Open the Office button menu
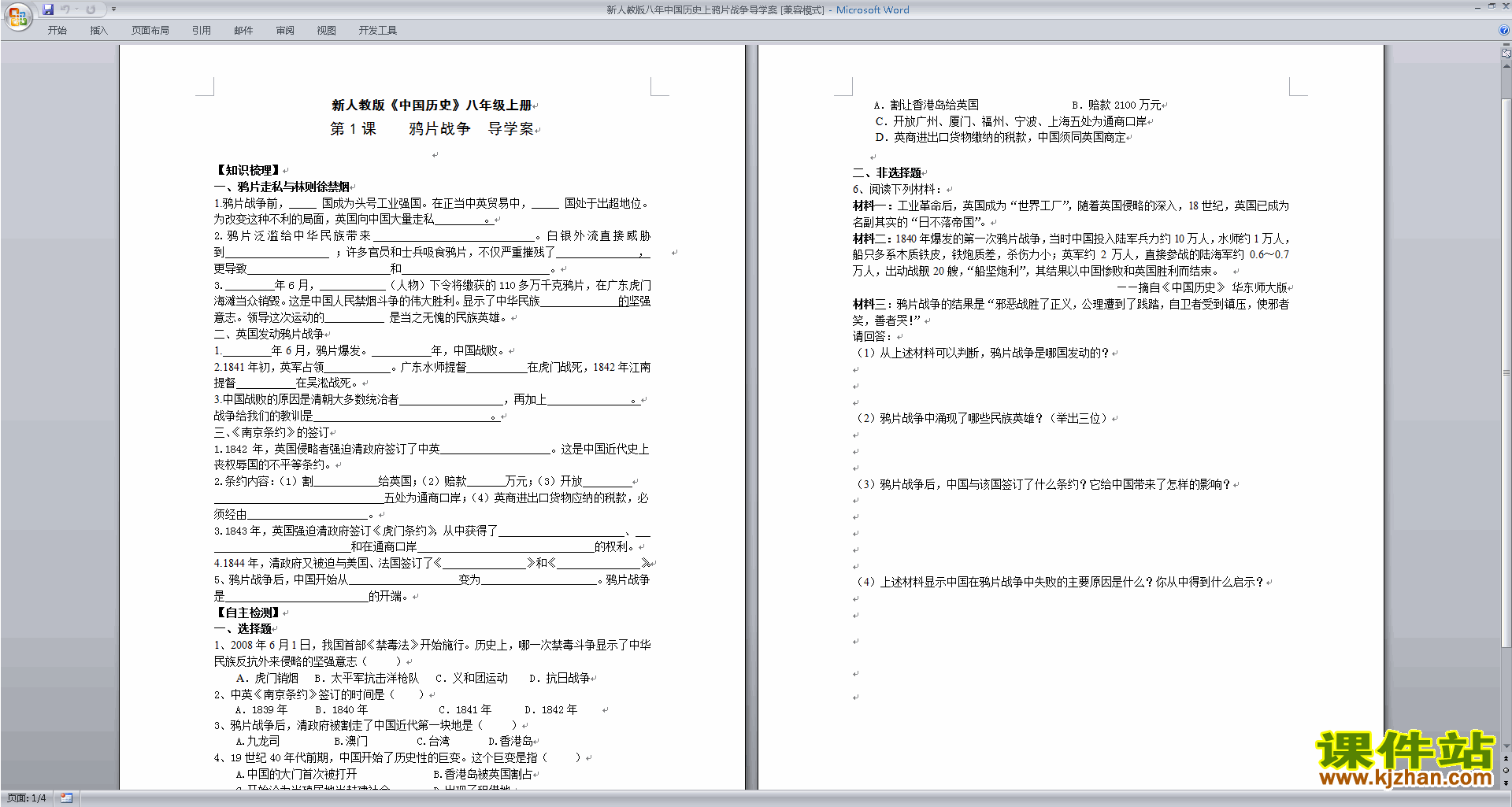 [17, 16]
